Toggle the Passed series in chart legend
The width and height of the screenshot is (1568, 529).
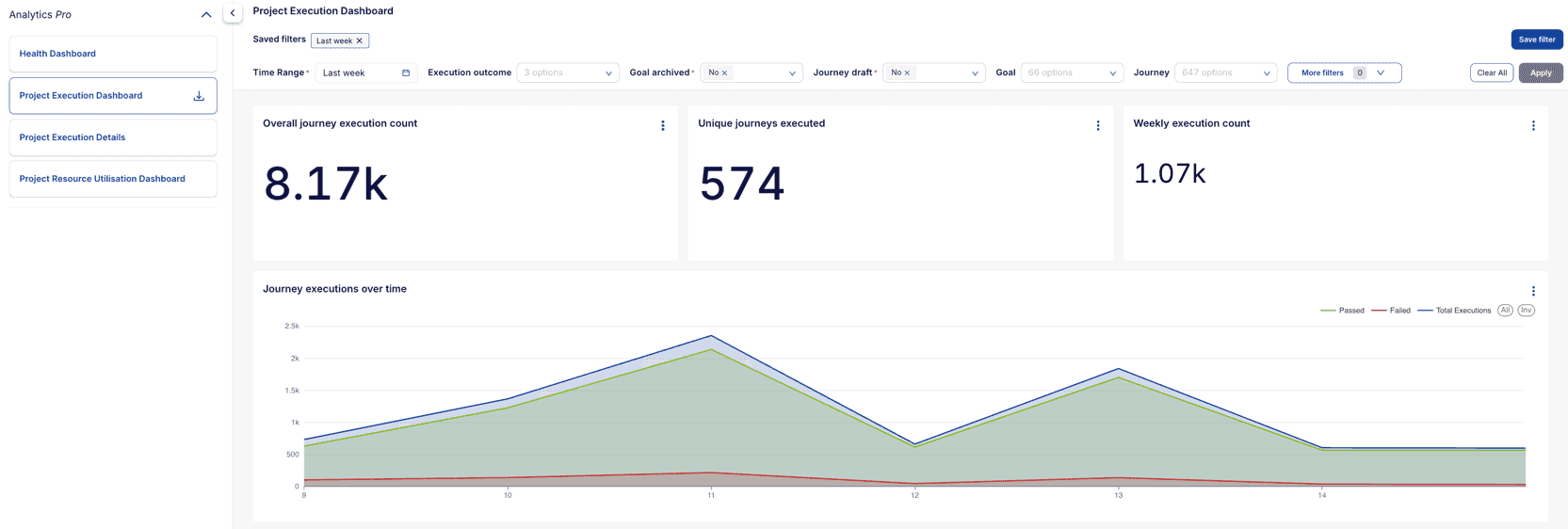click(x=1343, y=311)
